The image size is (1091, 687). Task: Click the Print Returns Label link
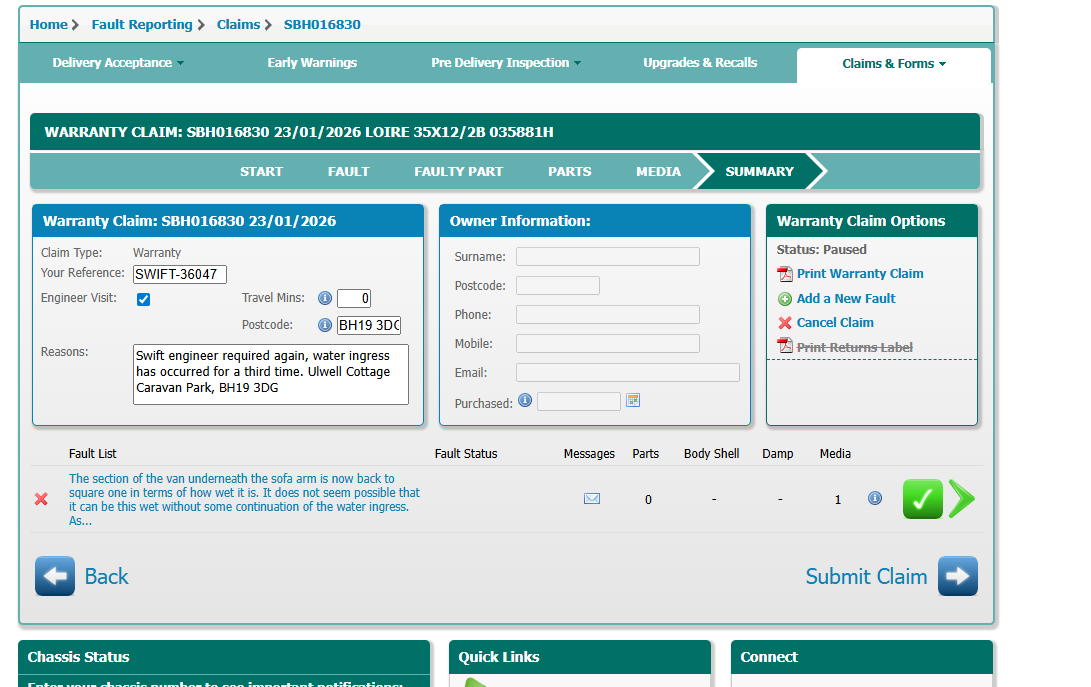[x=854, y=347]
